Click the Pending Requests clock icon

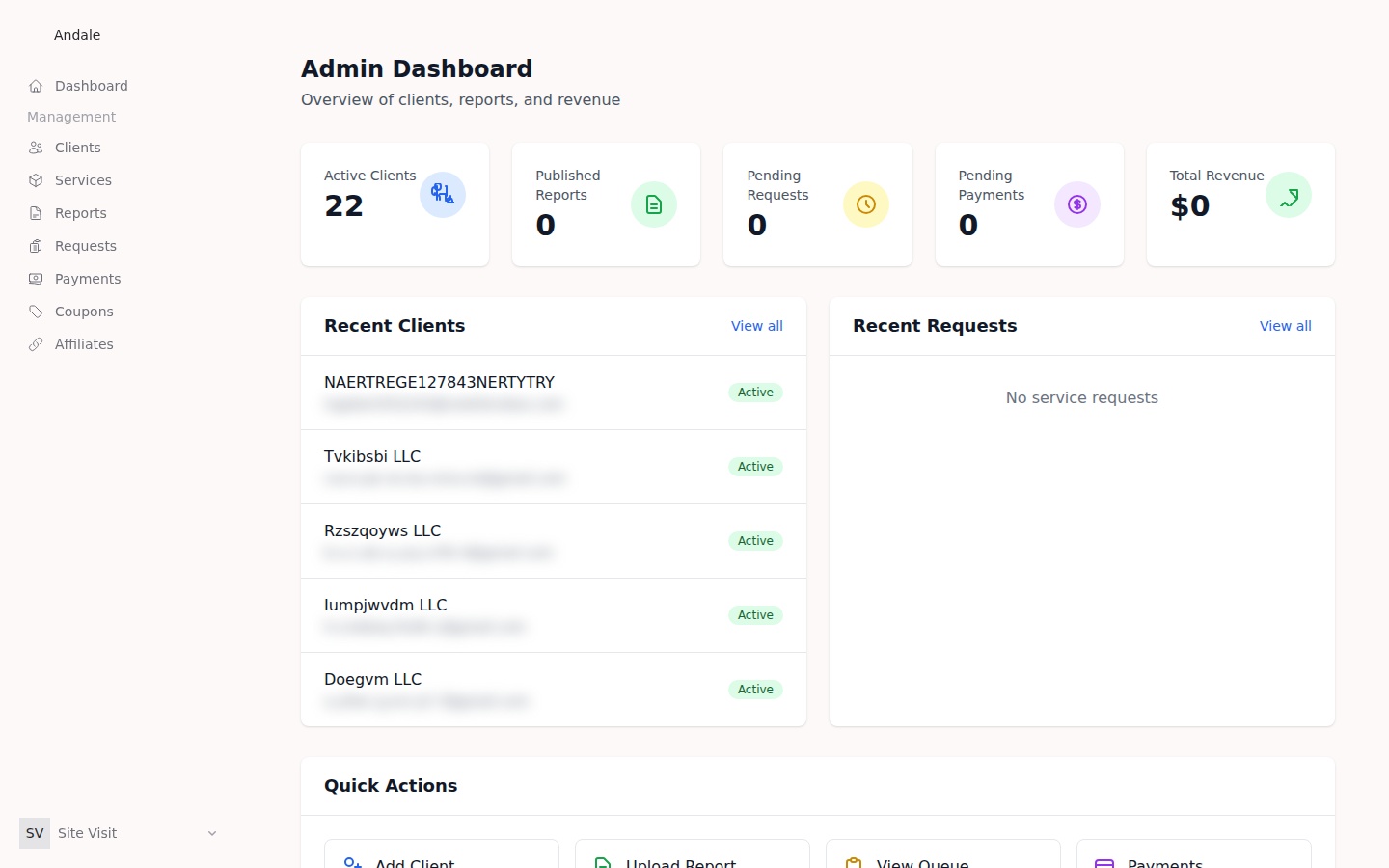866,204
